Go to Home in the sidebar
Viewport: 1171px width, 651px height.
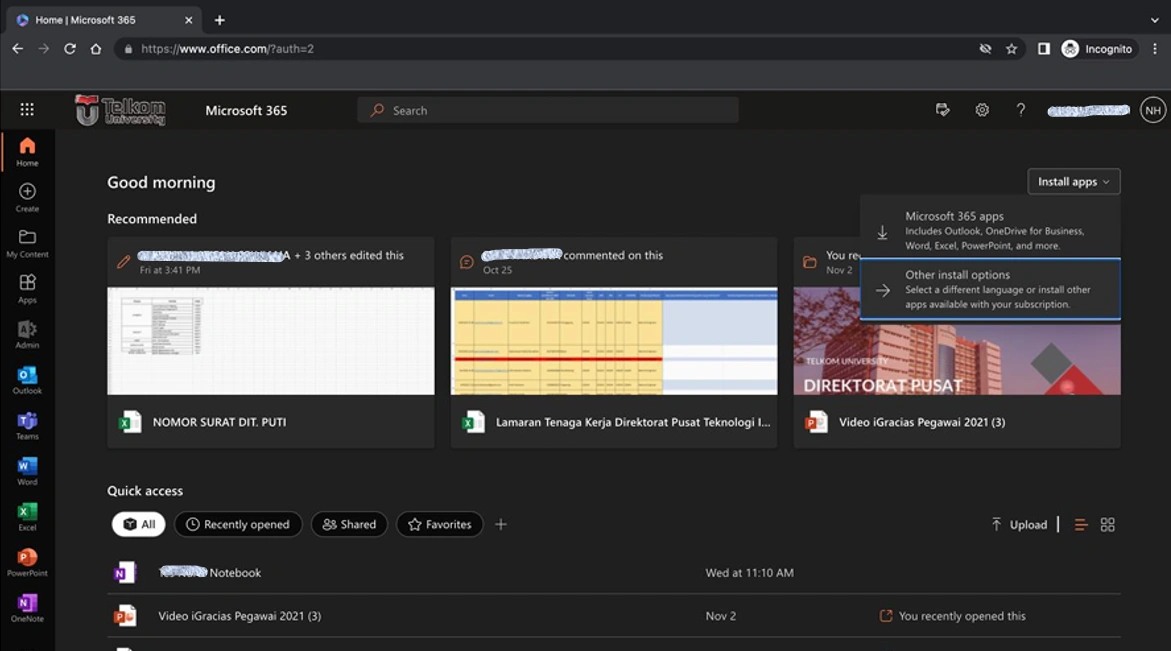(27, 152)
